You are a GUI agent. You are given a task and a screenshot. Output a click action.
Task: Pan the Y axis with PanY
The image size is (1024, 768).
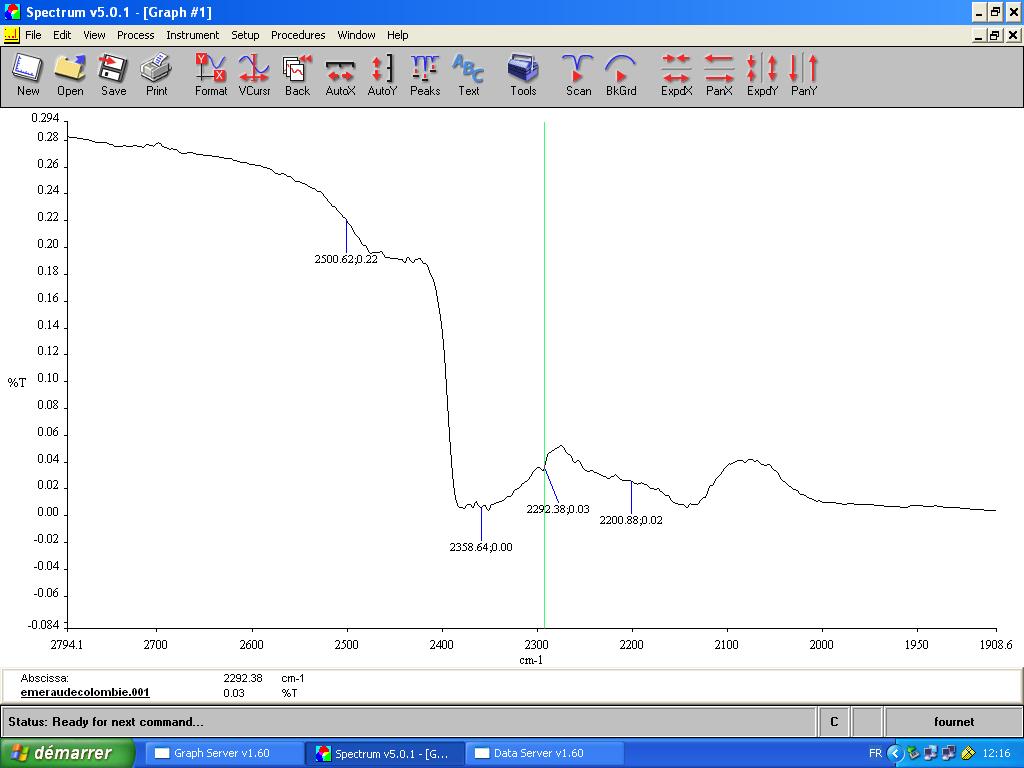(x=804, y=75)
